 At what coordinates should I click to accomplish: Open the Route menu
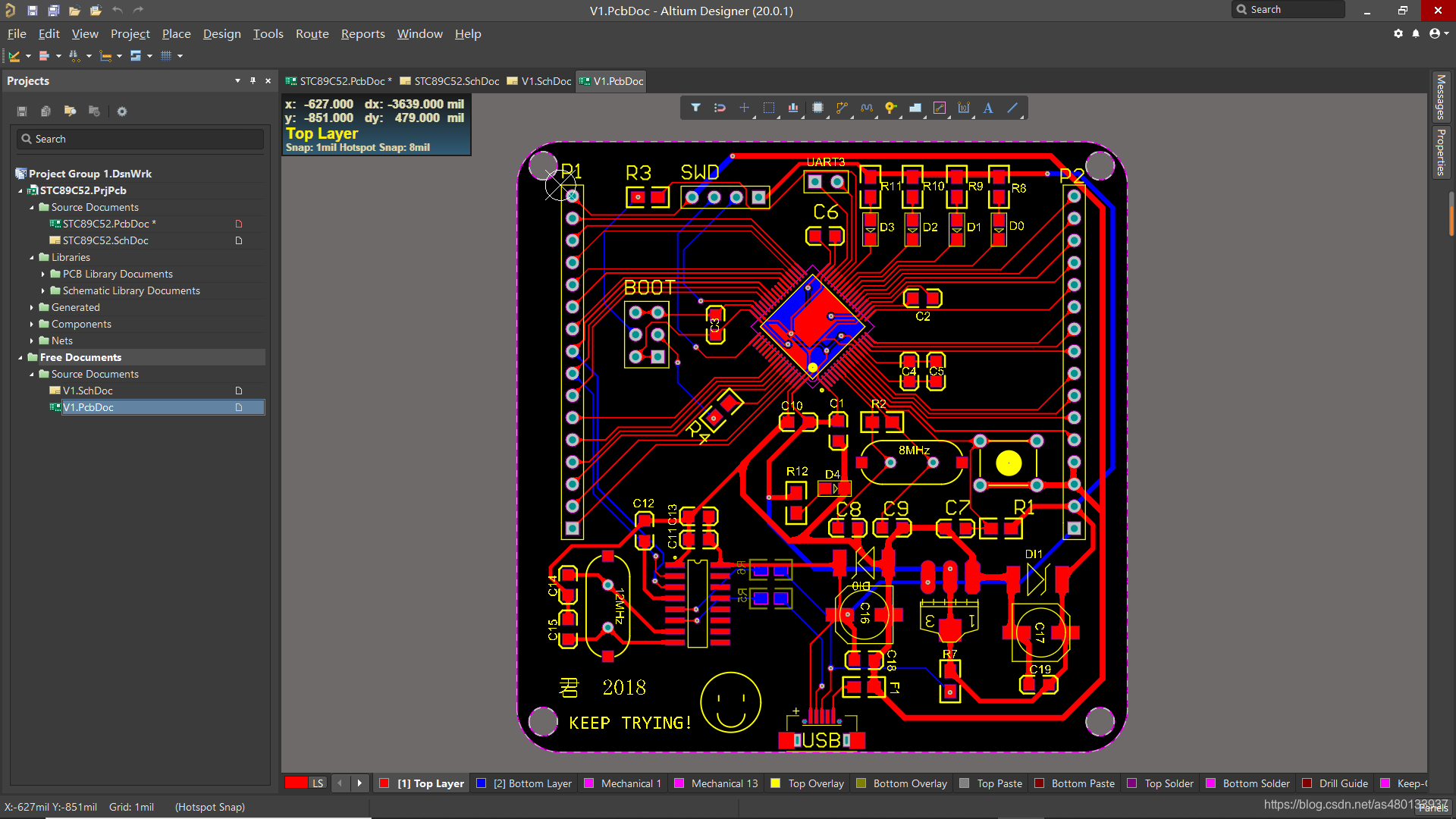(x=312, y=33)
